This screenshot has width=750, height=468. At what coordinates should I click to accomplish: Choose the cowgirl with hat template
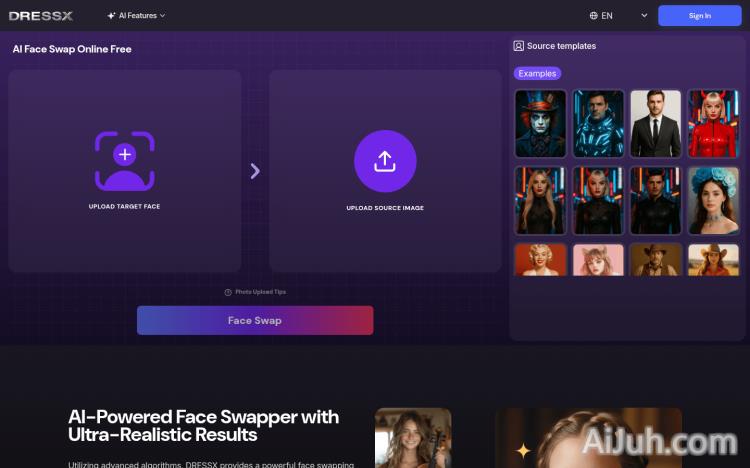[x=714, y=260]
